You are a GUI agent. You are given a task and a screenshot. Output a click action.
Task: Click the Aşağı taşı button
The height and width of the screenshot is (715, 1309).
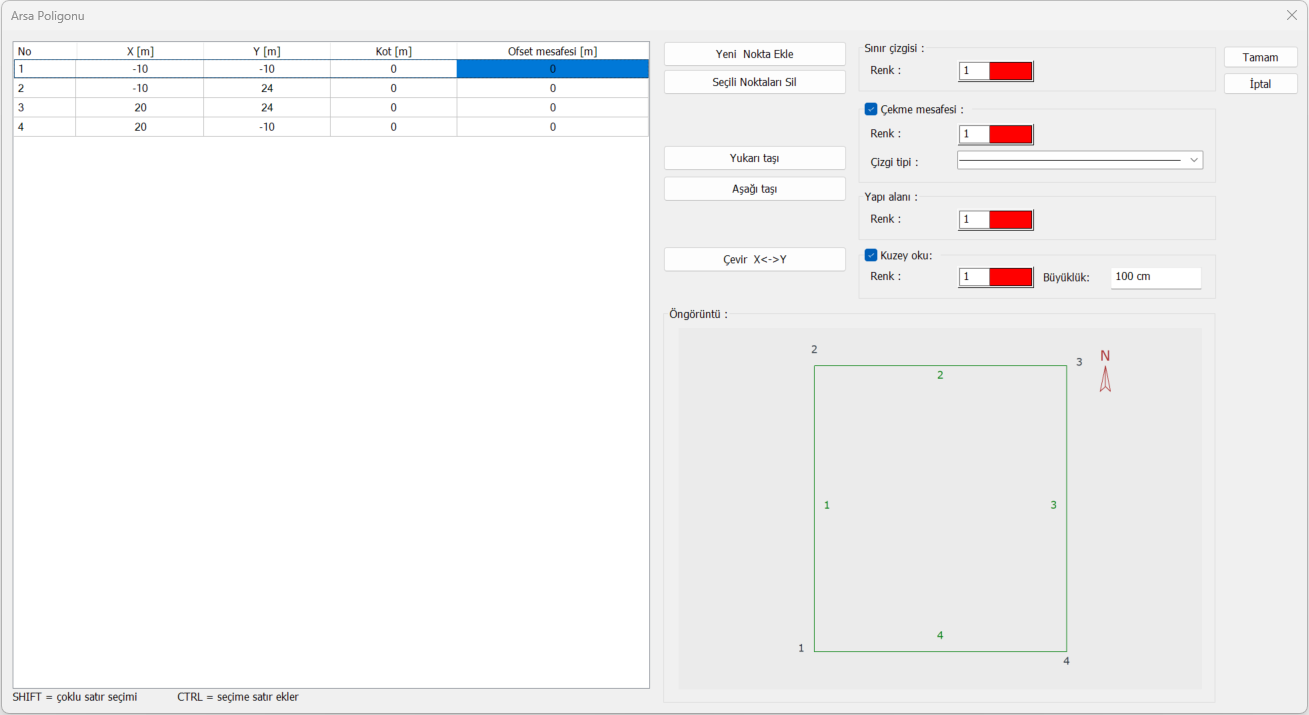[754, 189]
